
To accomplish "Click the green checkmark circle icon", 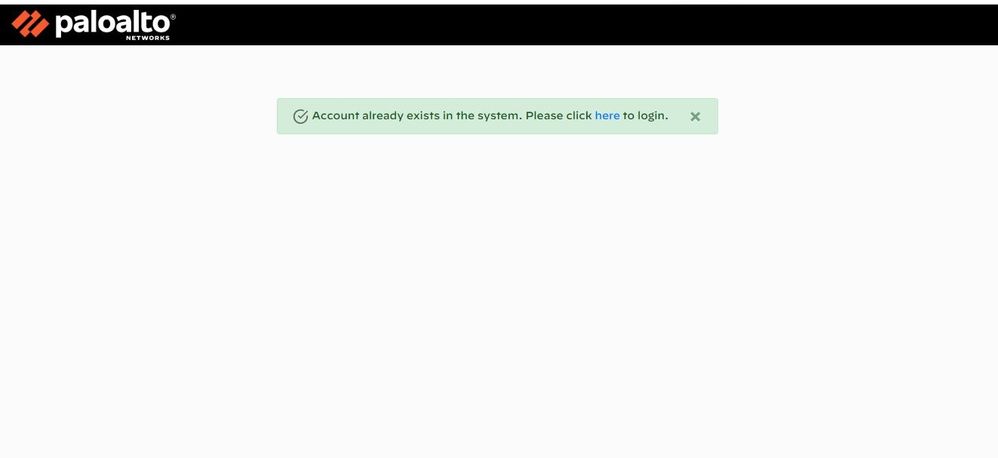I will (x=300, y=116).
